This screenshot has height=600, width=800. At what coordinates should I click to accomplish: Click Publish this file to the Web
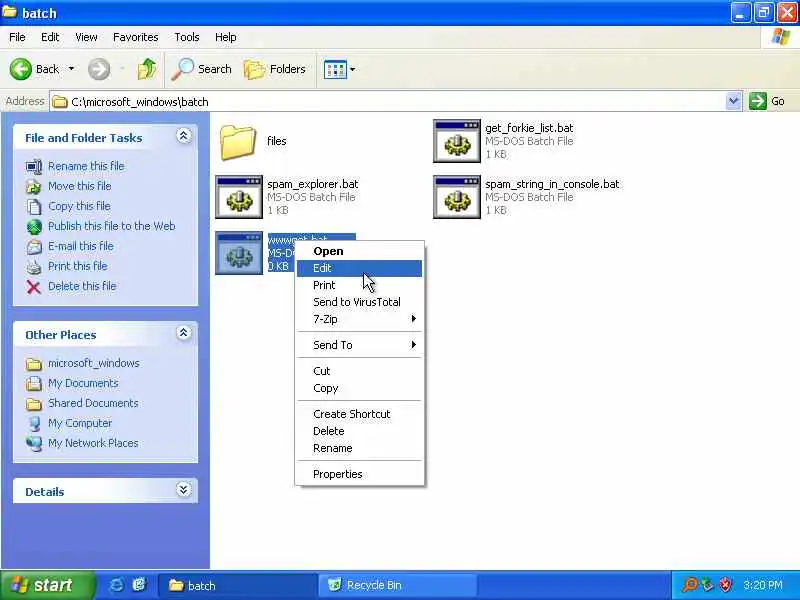112,226
